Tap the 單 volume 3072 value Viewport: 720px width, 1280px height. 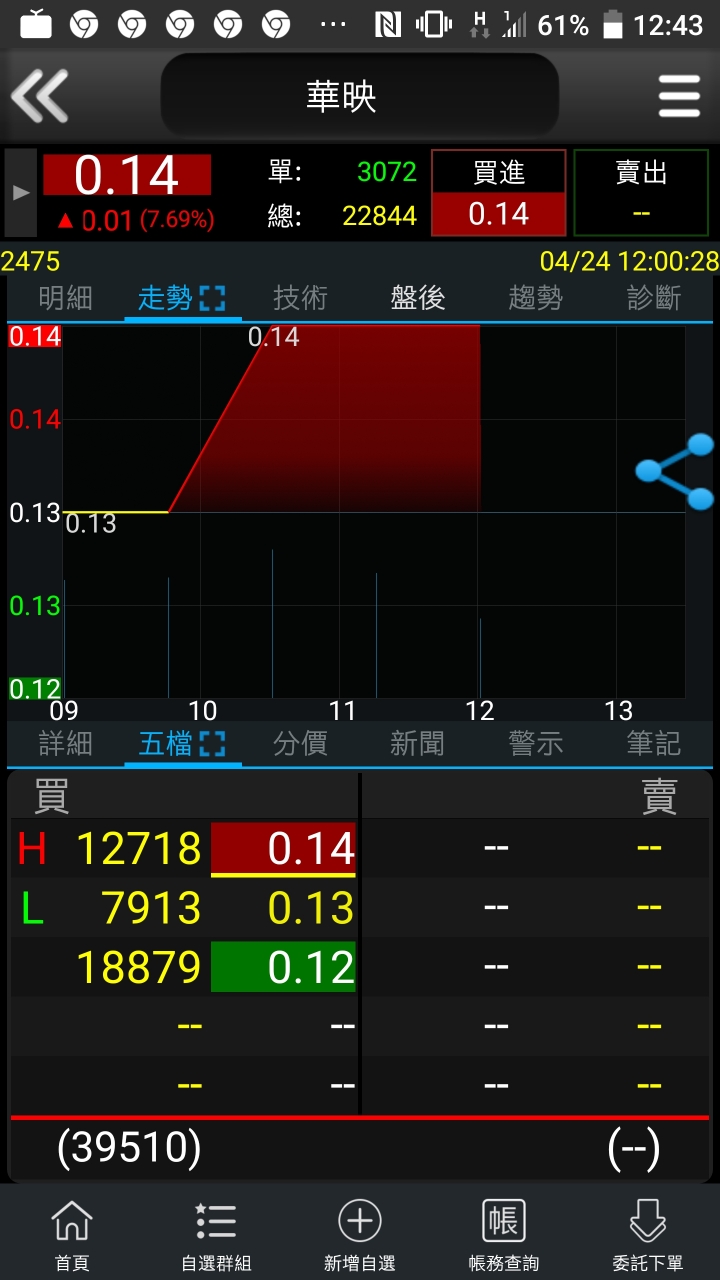(x=387, y=172)
